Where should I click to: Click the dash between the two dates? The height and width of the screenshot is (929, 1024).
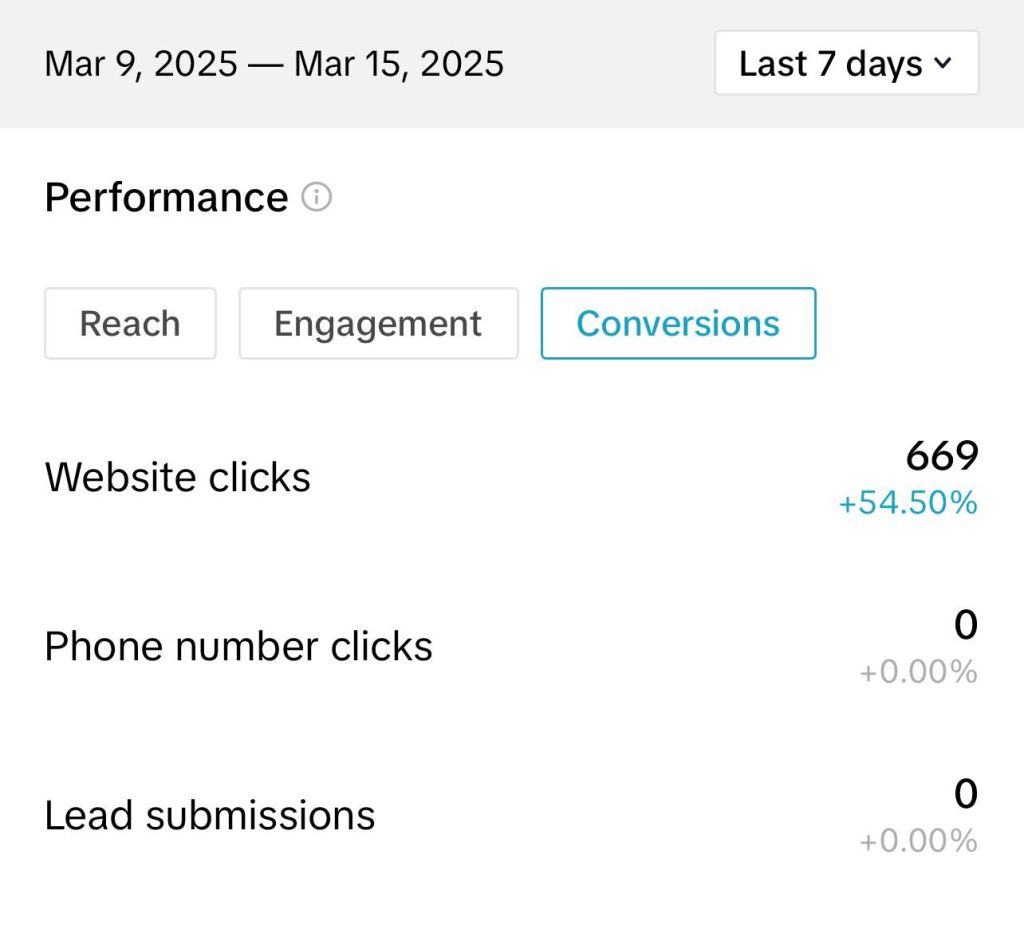pos(266,64)
